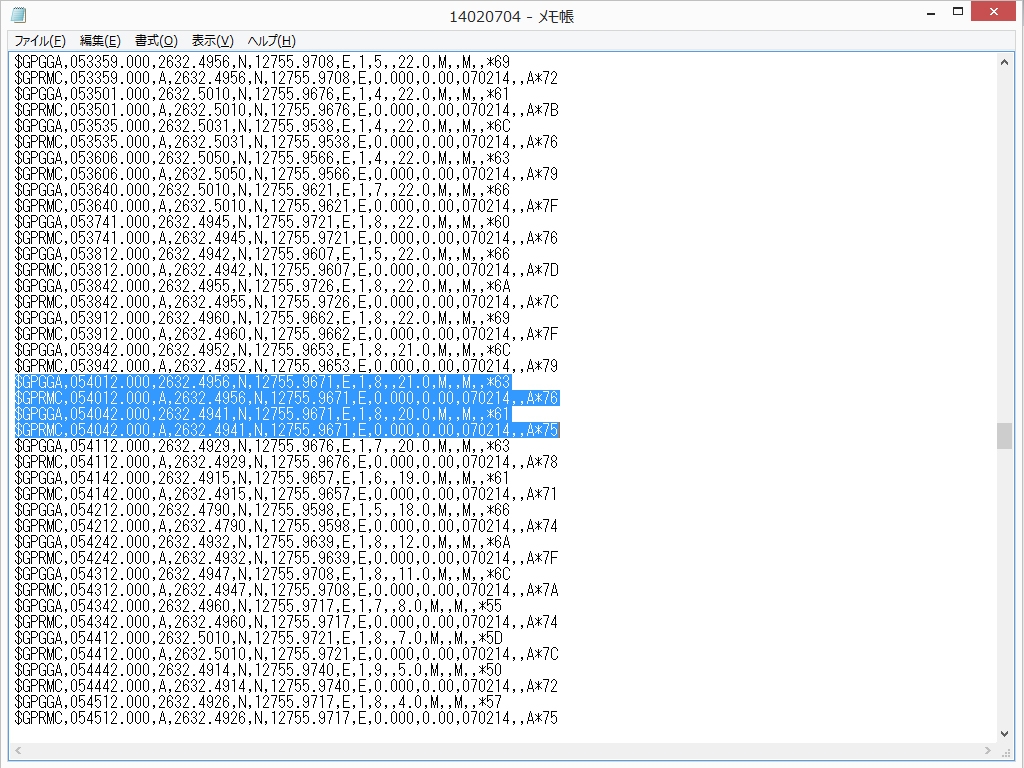Image resolution: width=1024 pixels, height=768 pixels.
Task: Click the line $GPGGA,053535.000 ending *6C
Action: coord(263,126)
